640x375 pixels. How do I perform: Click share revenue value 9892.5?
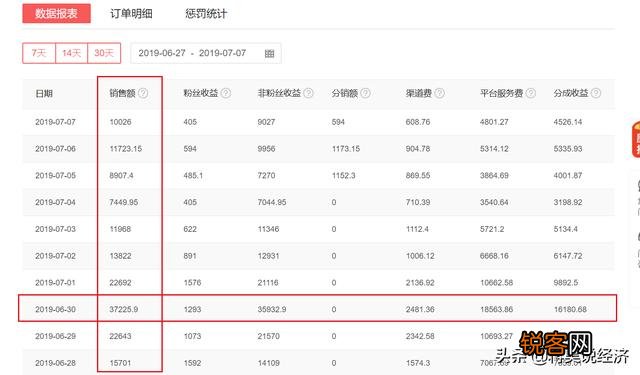click(x=566, y=282)
